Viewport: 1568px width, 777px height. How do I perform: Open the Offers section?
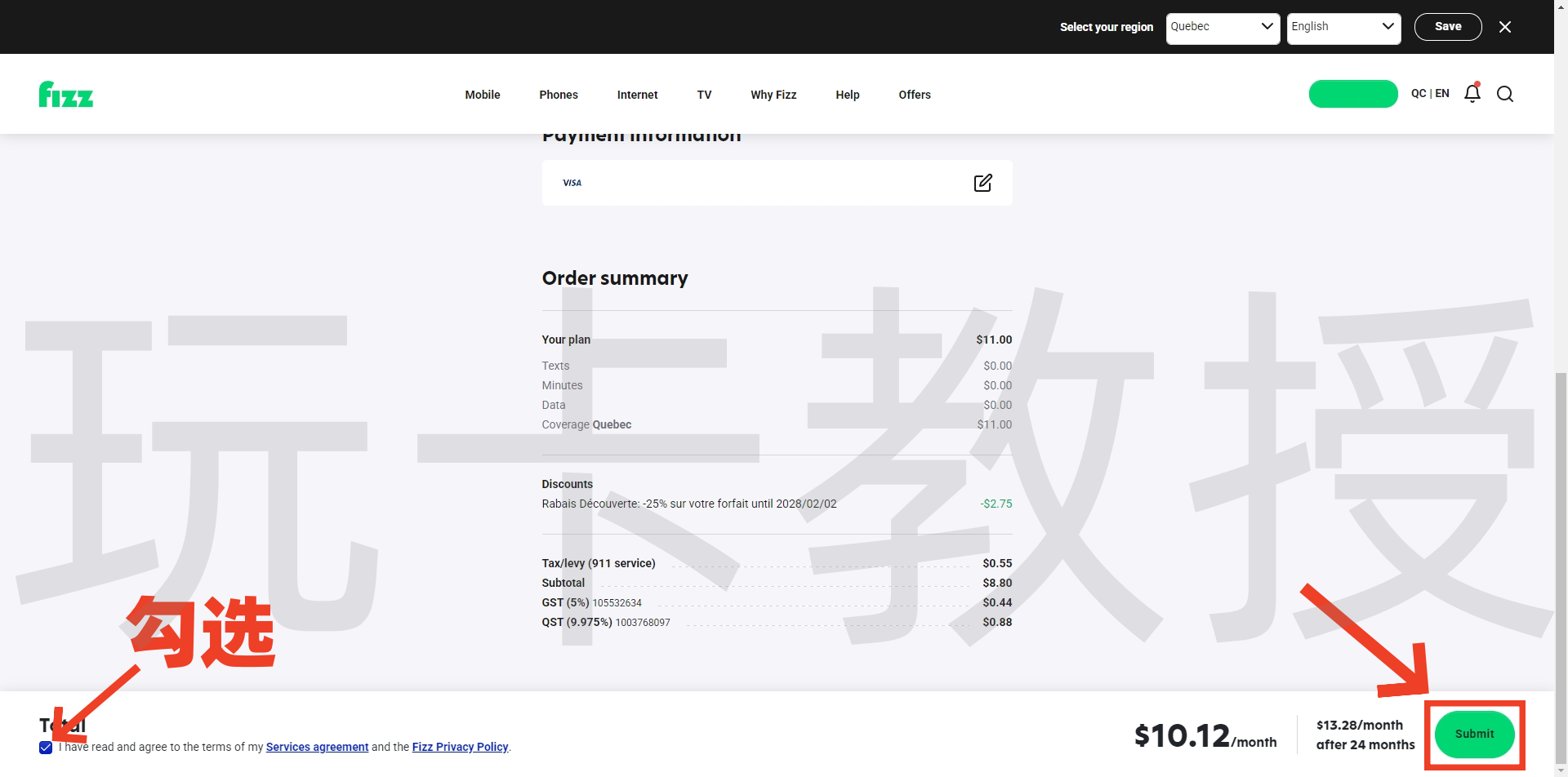pos(915,95)
